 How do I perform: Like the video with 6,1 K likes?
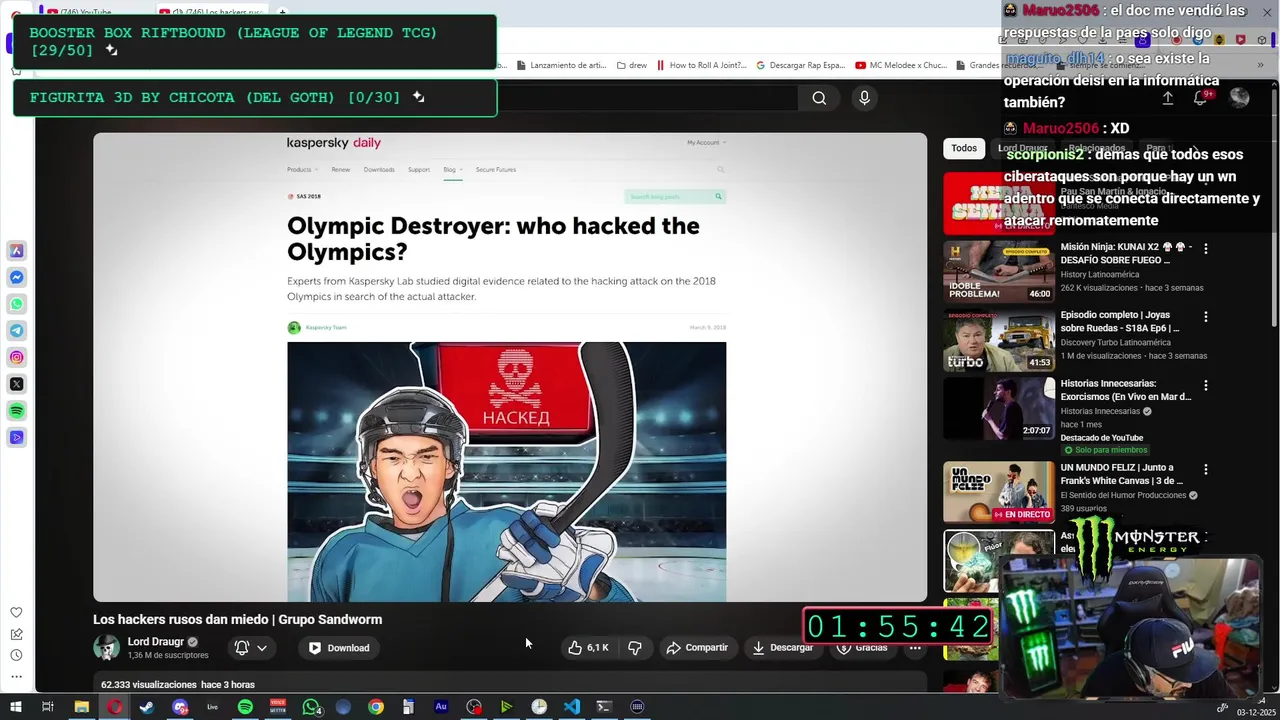point(588,648)
